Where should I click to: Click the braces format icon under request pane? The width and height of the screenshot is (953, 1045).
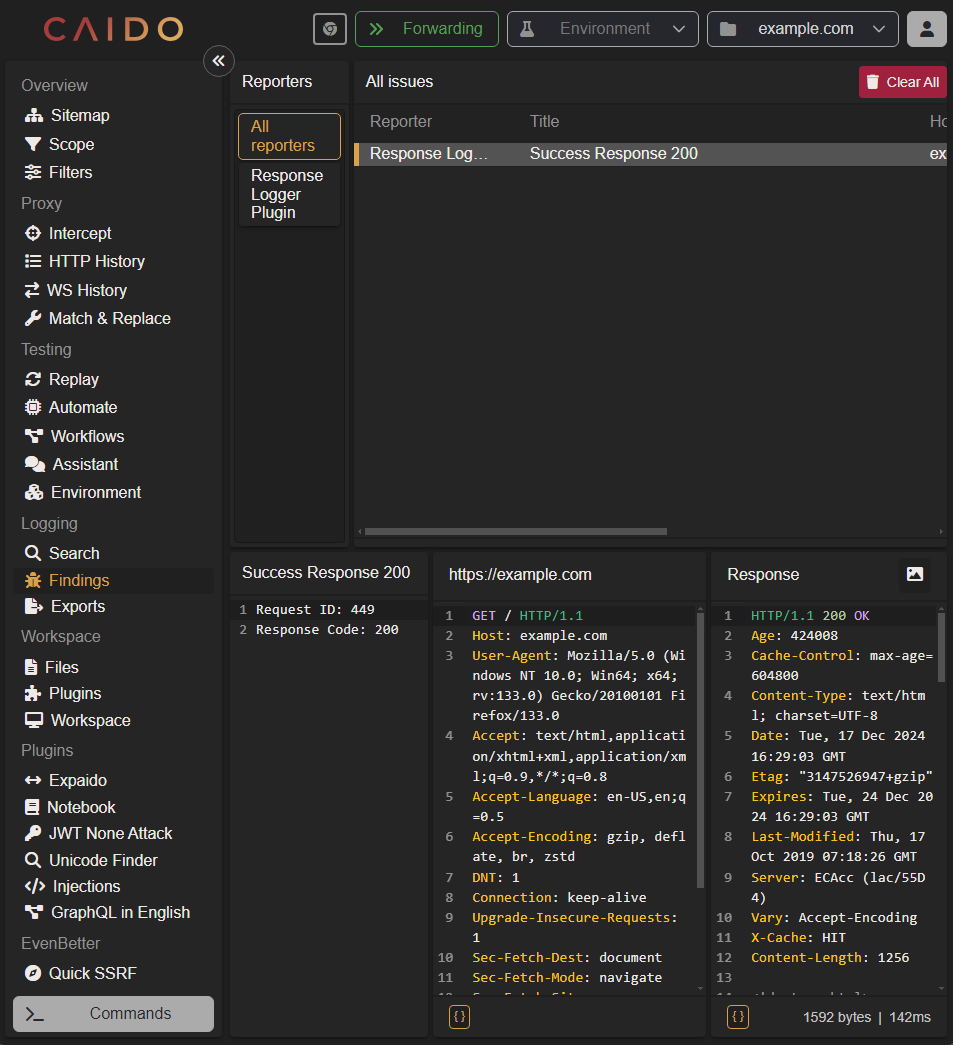point(460,1017)
